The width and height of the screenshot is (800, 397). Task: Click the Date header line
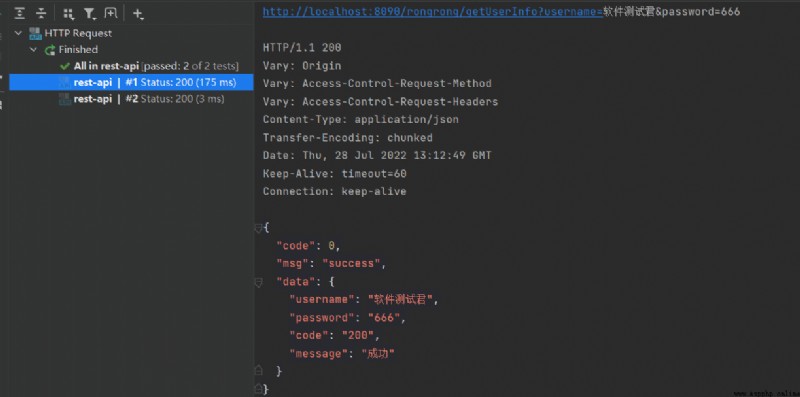377,156
